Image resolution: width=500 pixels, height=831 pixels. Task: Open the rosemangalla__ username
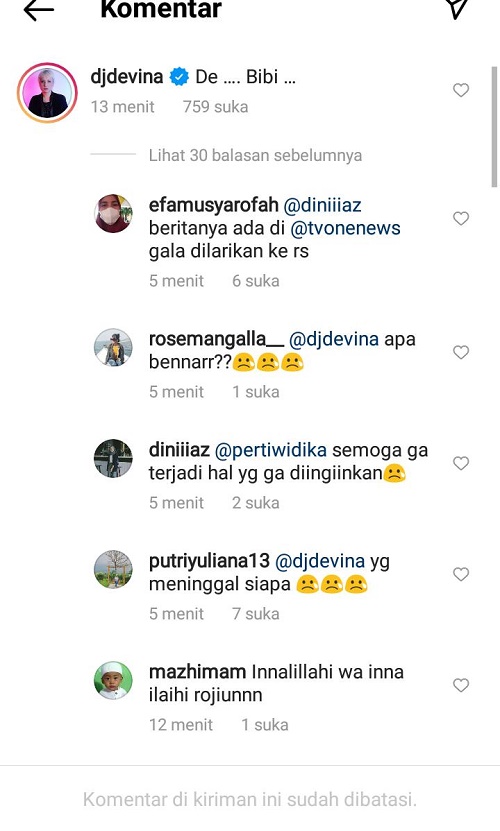tap(216, 339)
